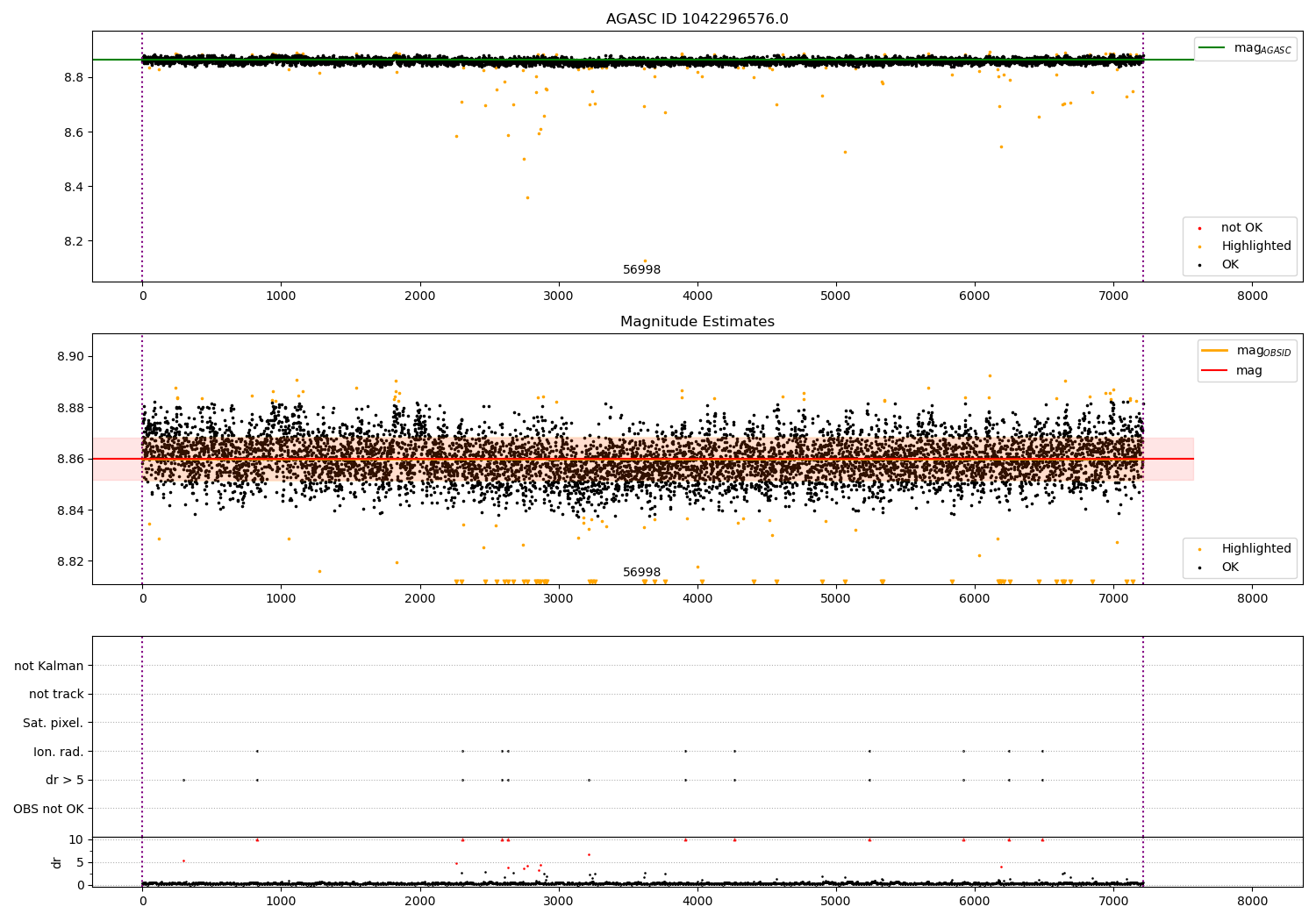Click the "8.82" y-axis tick label
This screenshot has width=1316, height=921.
tap(71, 561)
